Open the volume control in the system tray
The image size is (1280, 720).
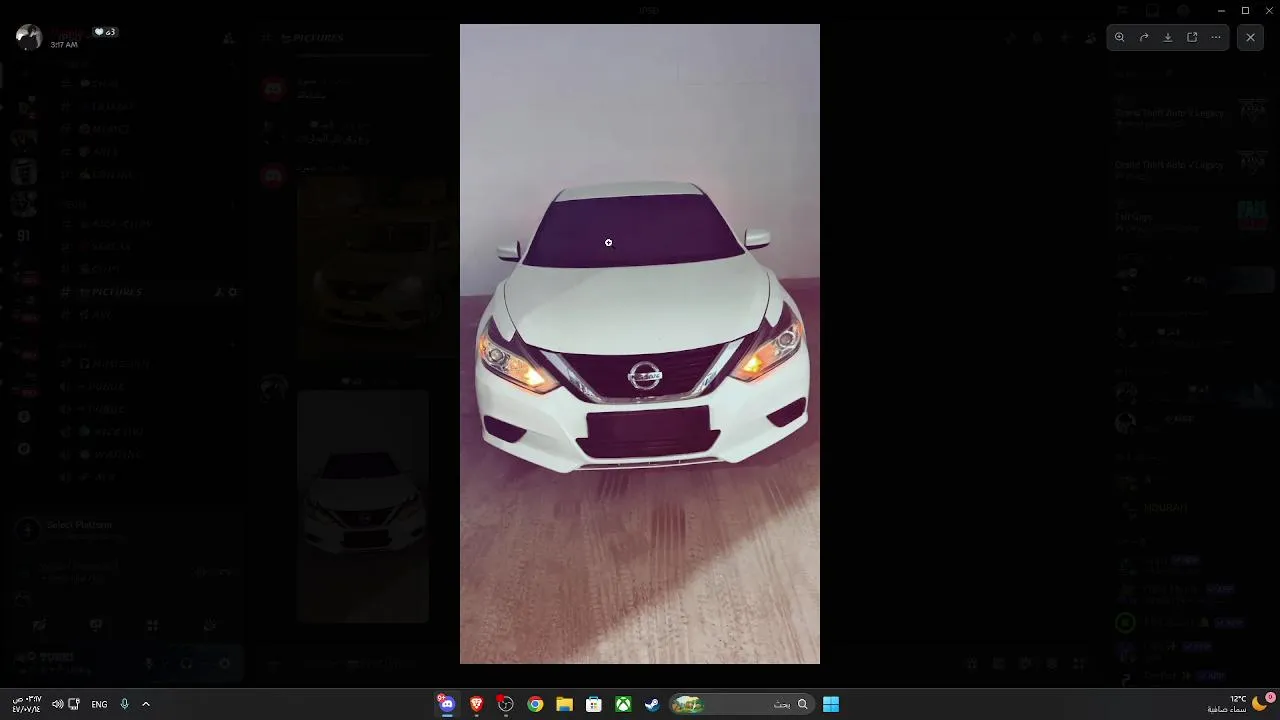57,704
